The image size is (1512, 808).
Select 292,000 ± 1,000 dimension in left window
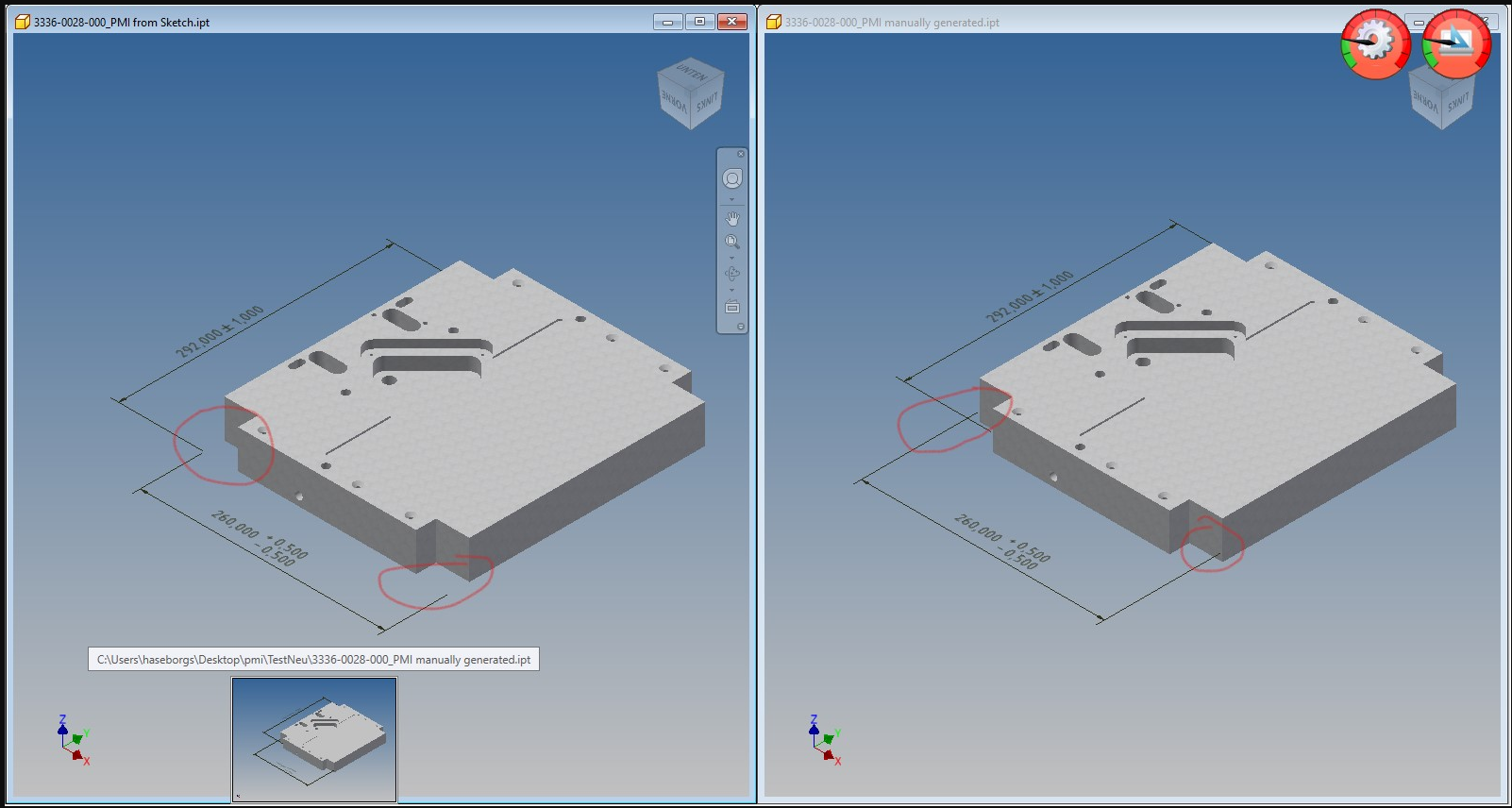pos(220,332)
